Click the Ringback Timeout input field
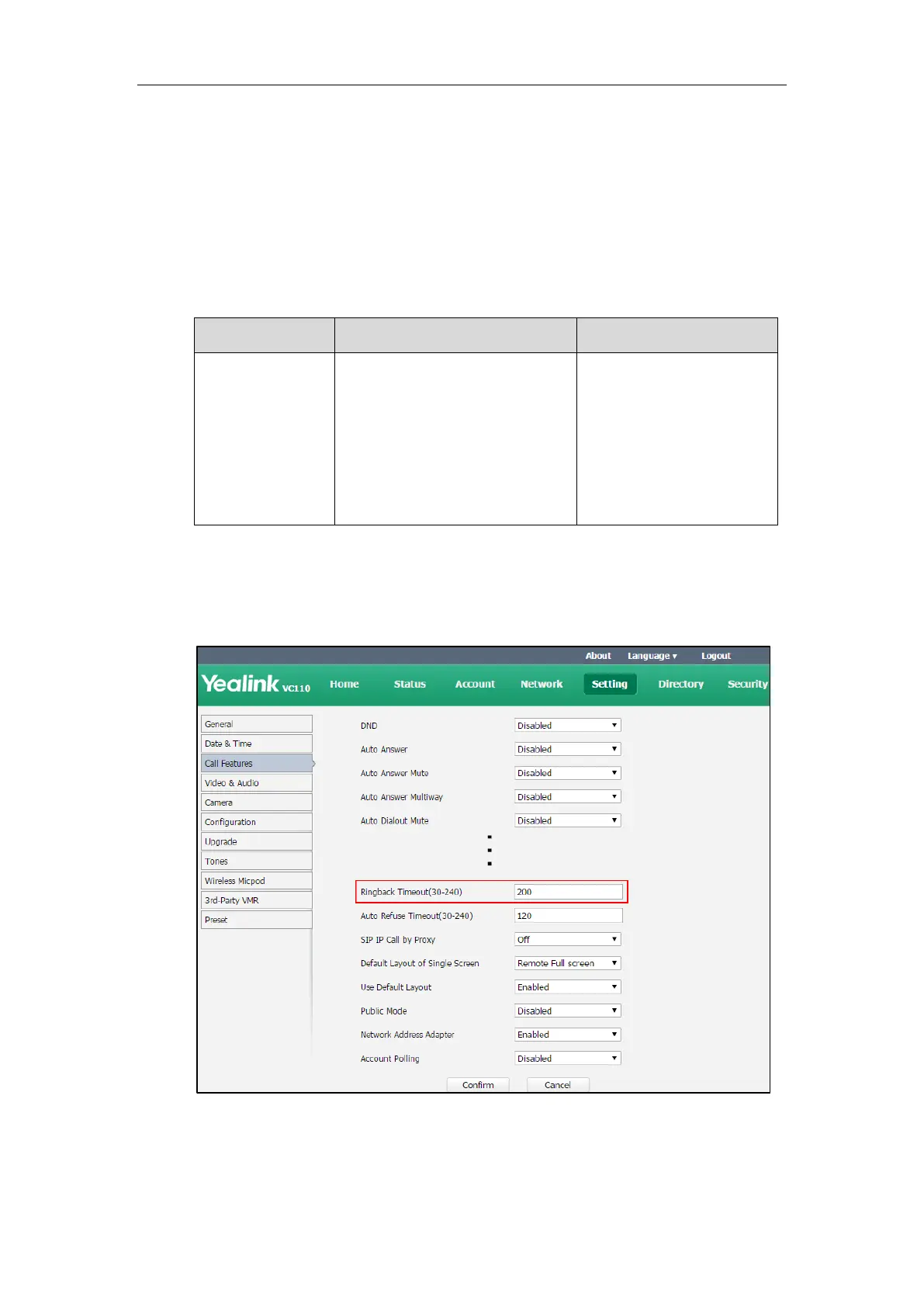 tap(569, 892)
